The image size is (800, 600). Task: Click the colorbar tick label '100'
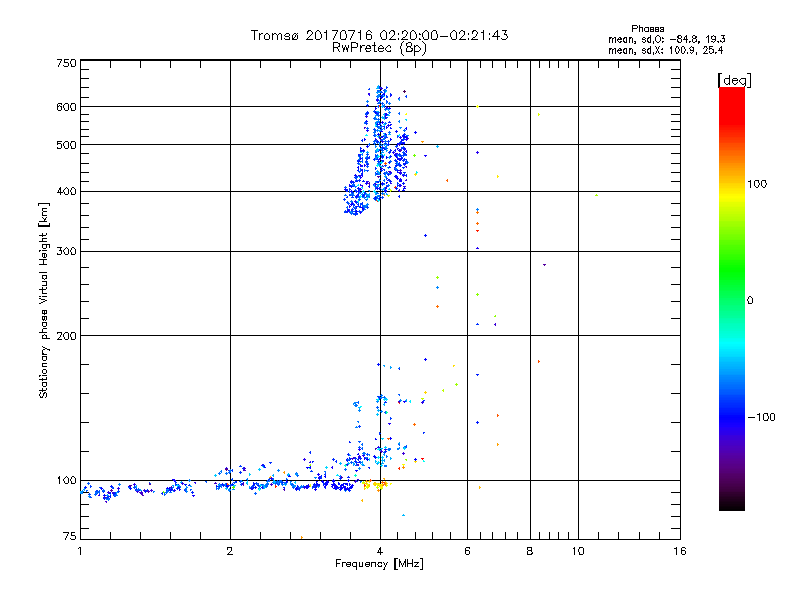[757, 184]
